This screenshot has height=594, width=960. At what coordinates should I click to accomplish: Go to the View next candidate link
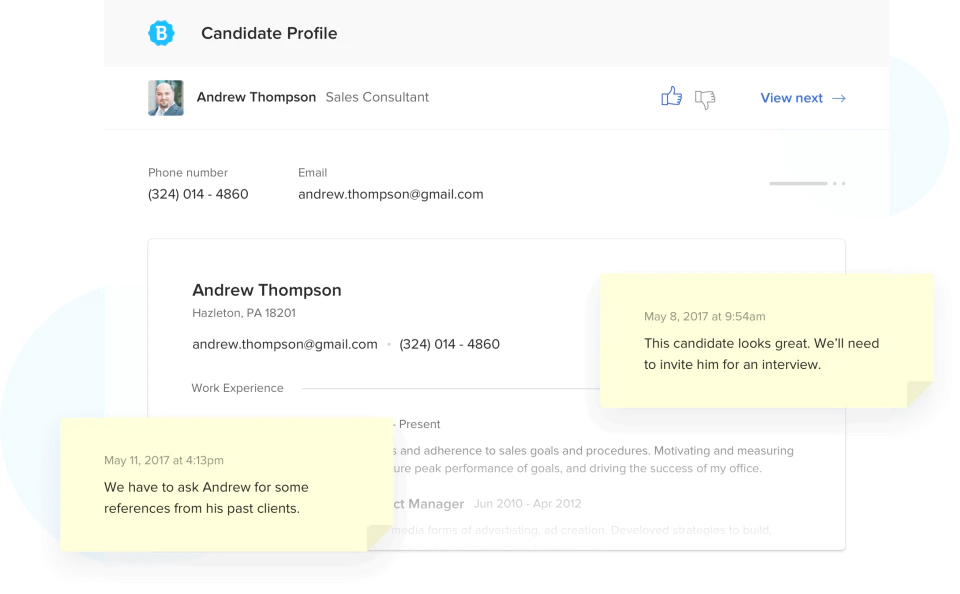tap(803, 98)
